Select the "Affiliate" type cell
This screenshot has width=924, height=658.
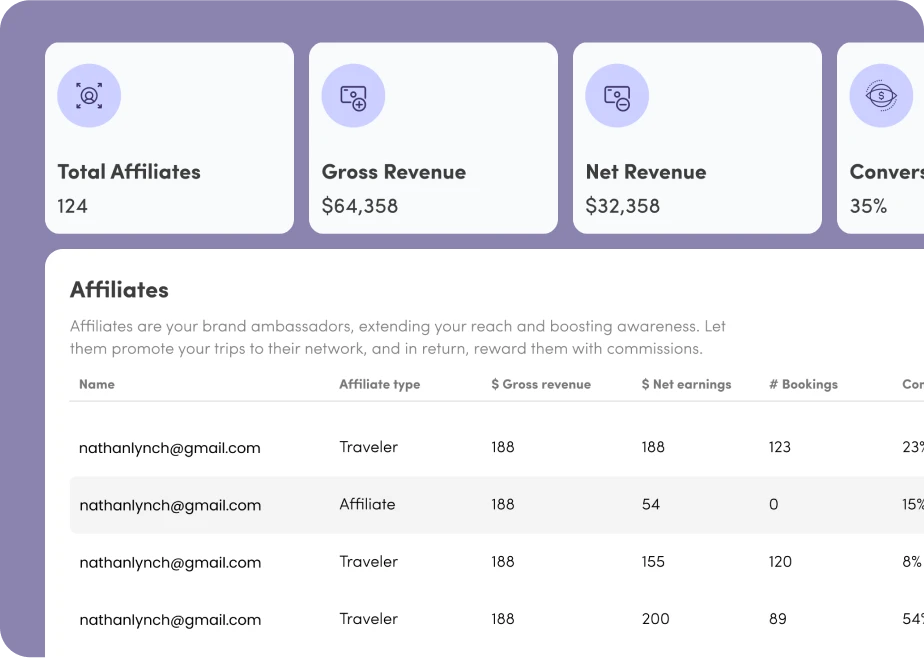pos(367,505)
